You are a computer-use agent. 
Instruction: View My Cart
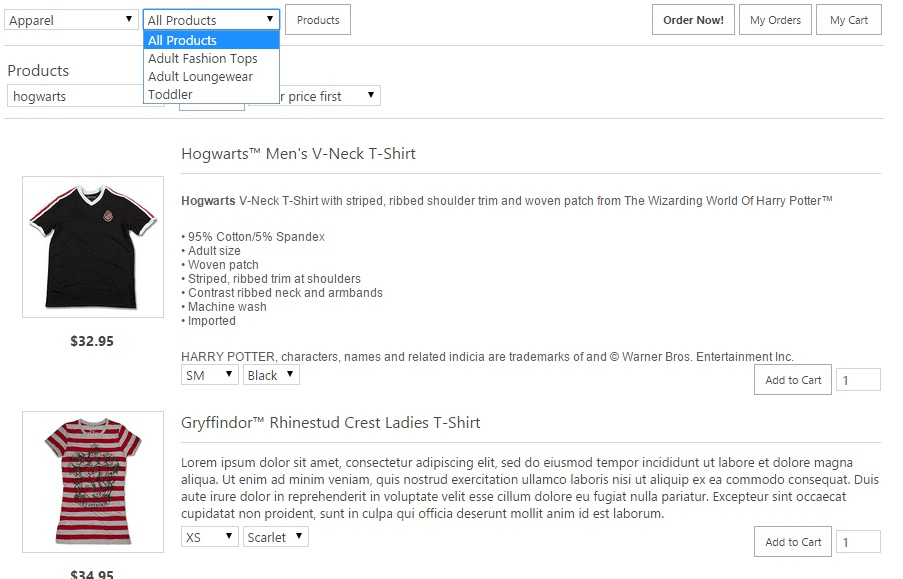pyautogui.click(x=849, y=20)
